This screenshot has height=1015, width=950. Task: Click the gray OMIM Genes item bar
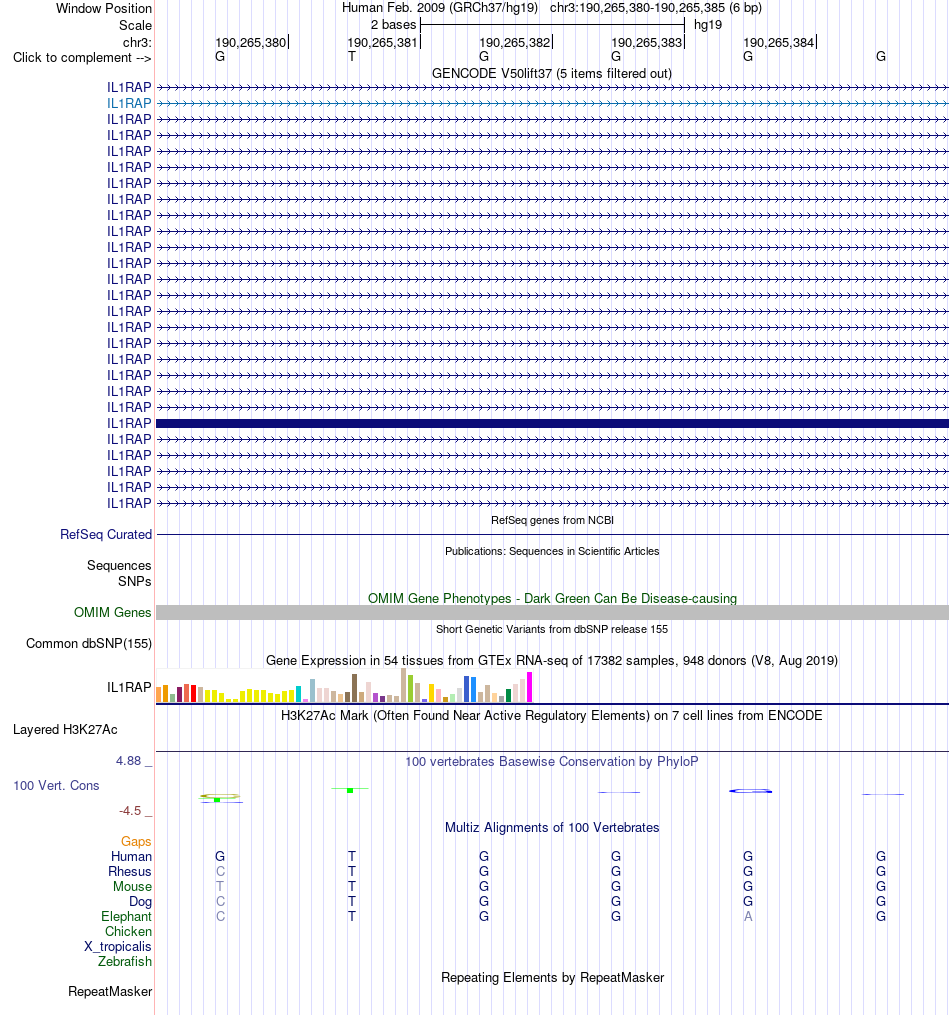(552, 612)
